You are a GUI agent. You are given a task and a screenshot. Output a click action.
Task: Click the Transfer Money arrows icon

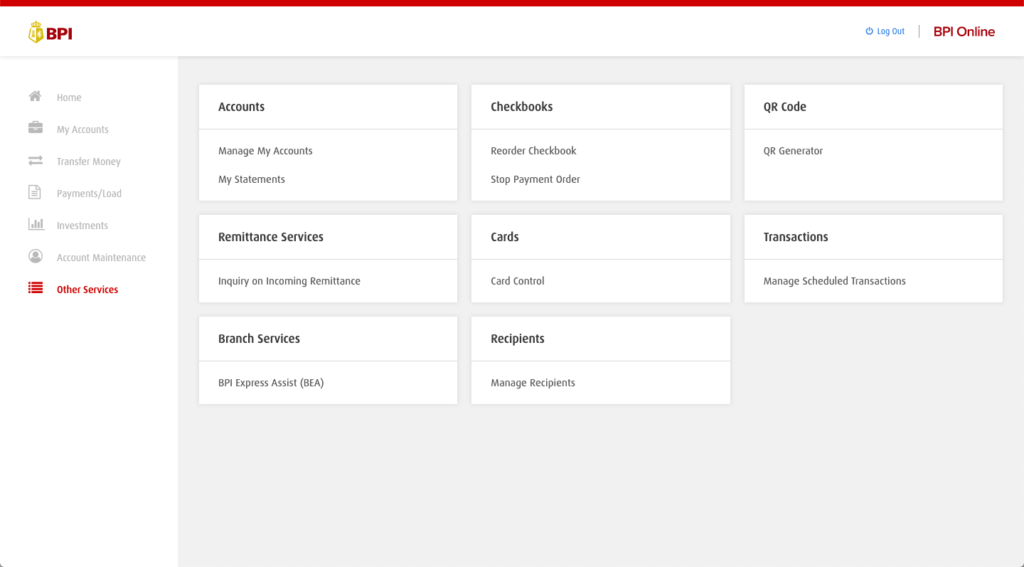point(35,161)
